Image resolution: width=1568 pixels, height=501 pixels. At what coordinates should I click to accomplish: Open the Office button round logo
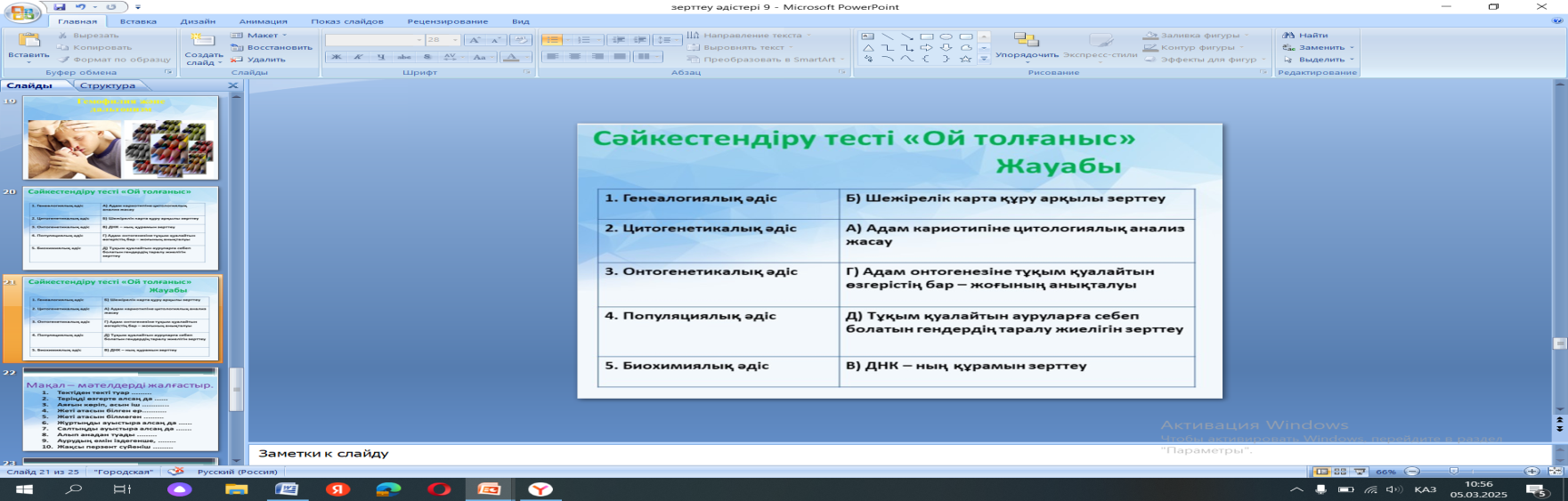(x=24, y=12)
